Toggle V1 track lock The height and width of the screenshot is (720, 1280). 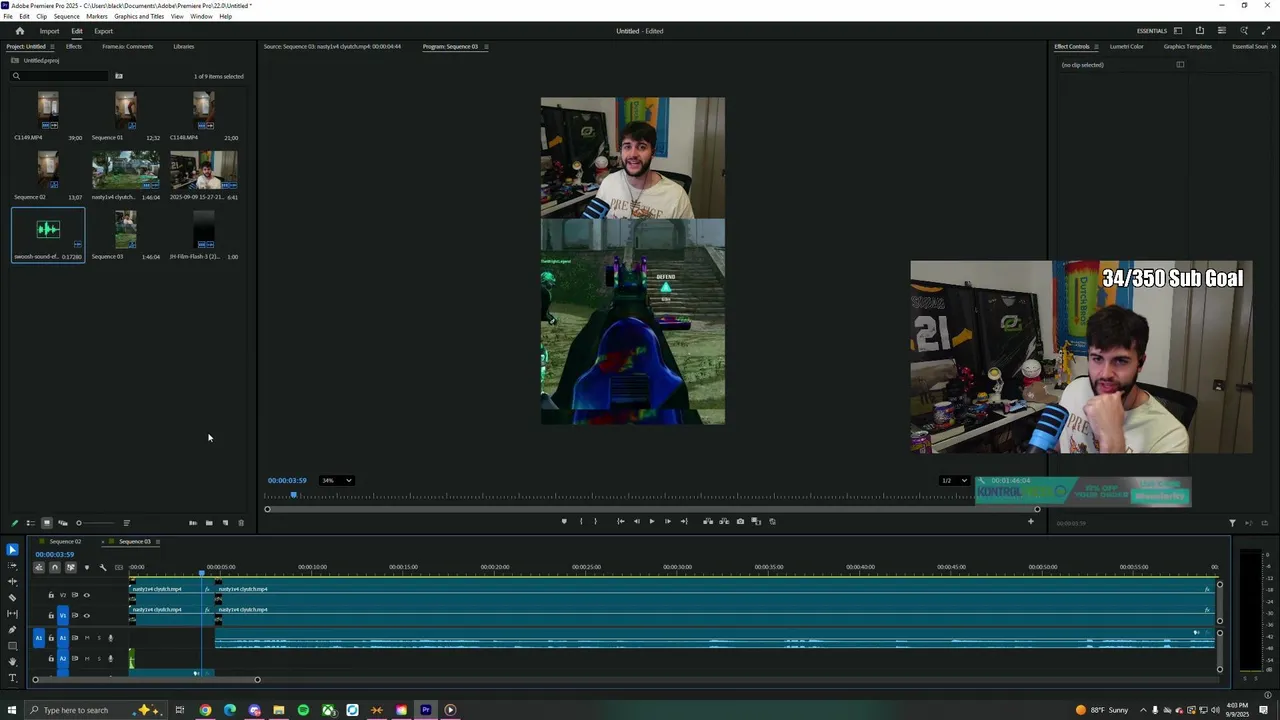[51, 615]
